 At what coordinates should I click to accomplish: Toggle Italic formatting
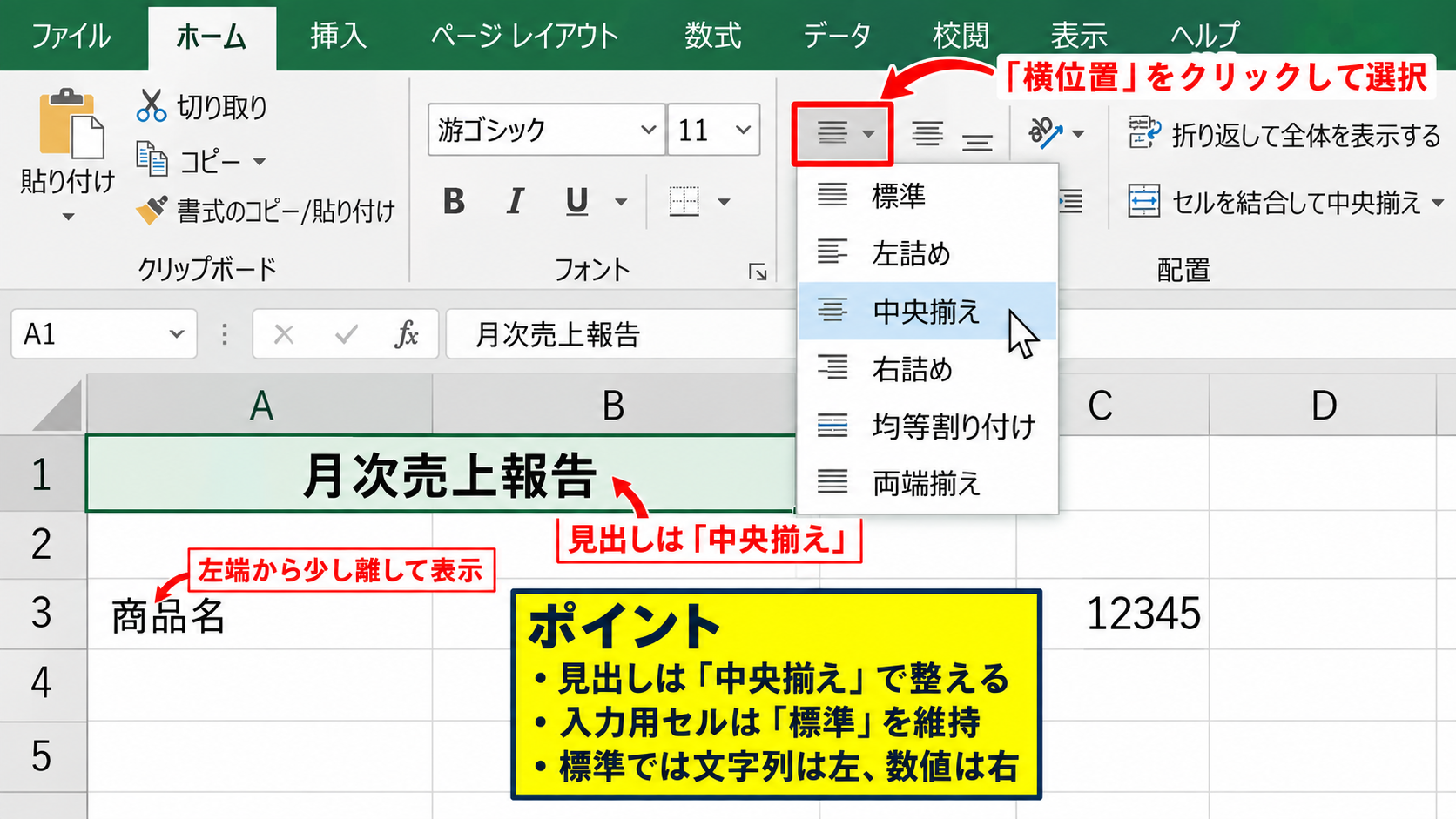pos(515,202)
